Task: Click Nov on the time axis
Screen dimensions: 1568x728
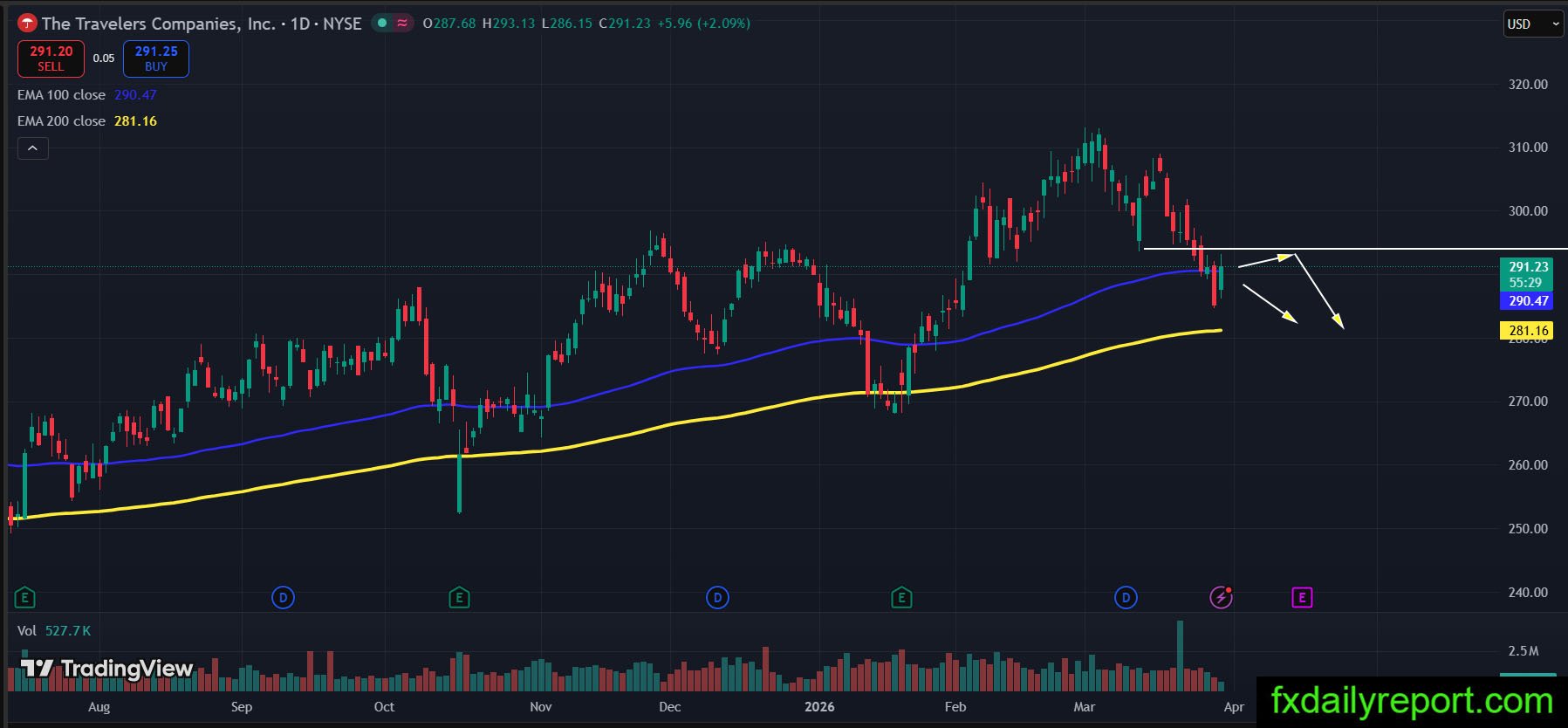Action: [x=541, y=707]
